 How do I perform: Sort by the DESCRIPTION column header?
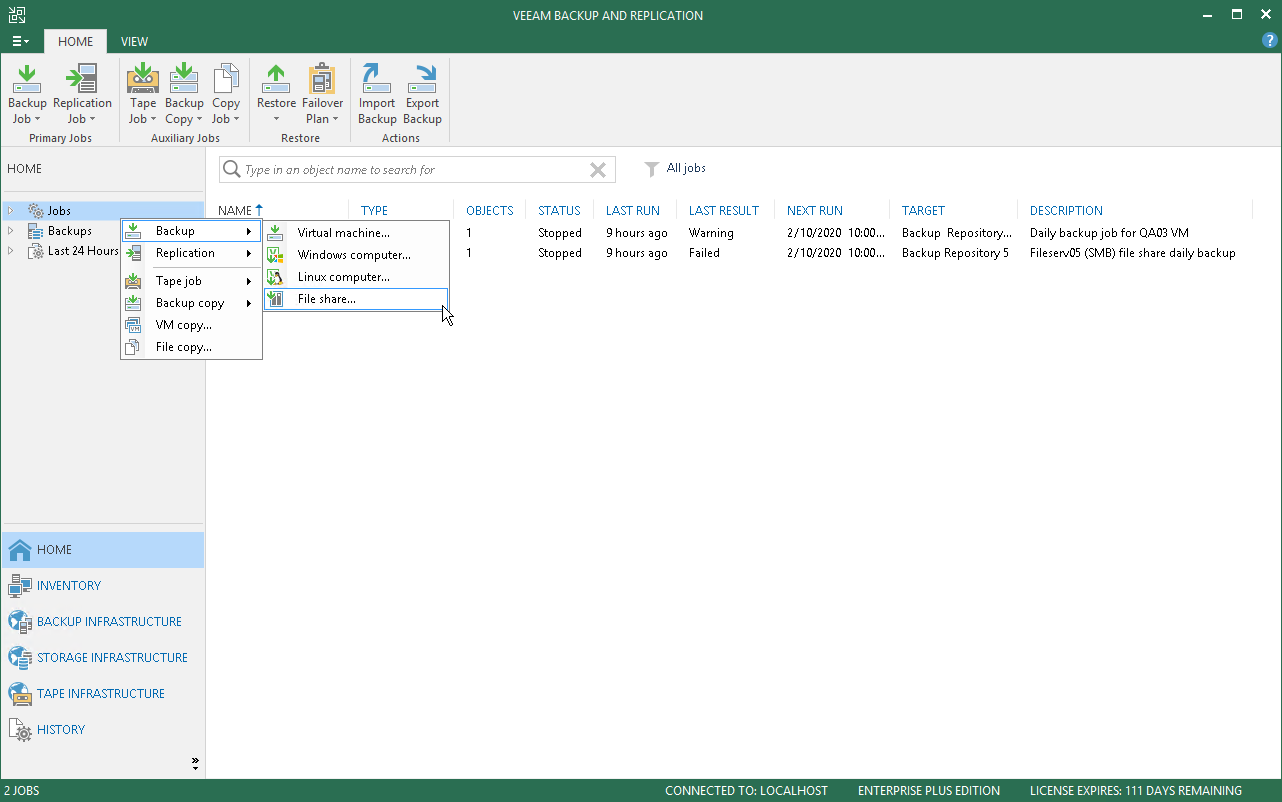coord(1066,211)
